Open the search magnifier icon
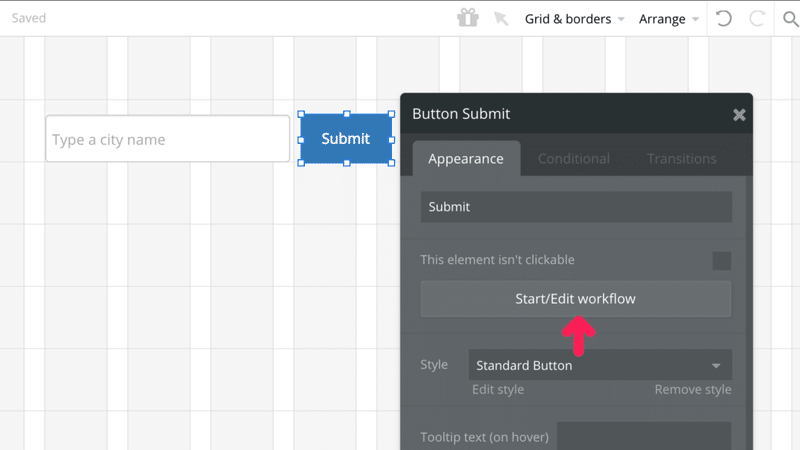The image size is (800, 450). point(790,18)
